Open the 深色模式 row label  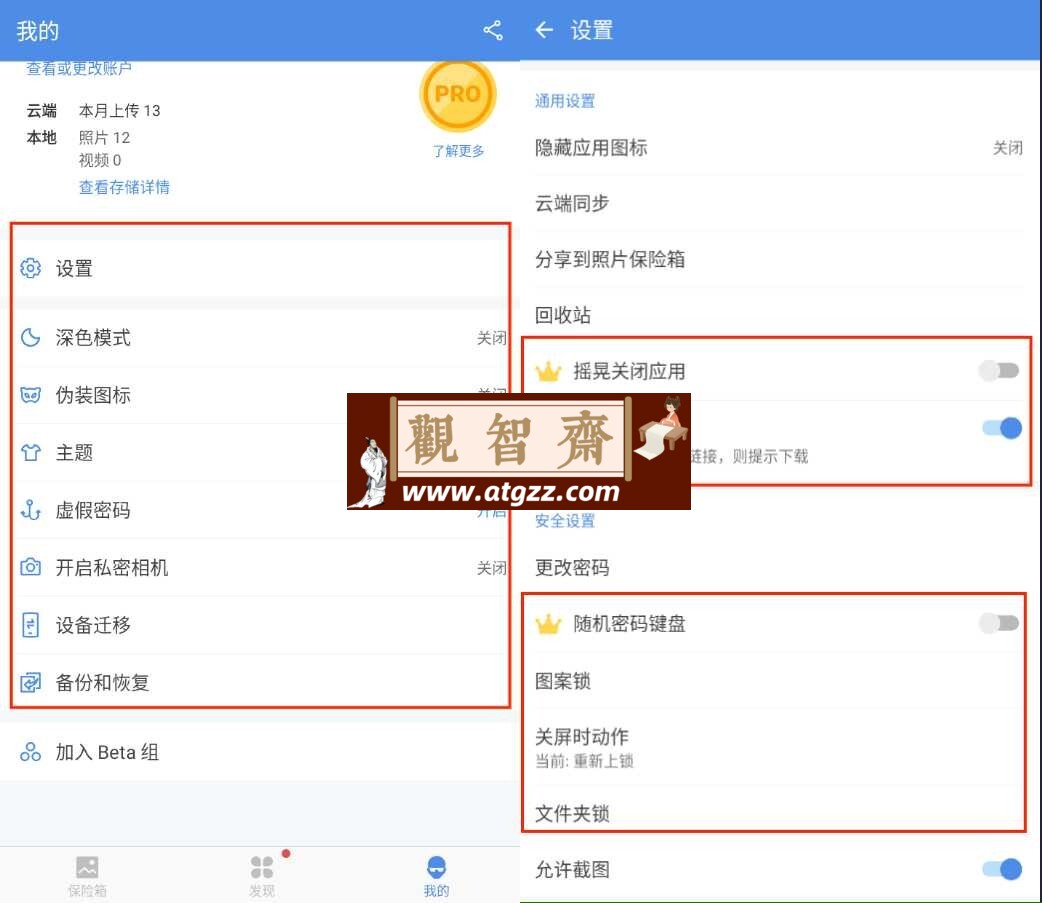93,338
